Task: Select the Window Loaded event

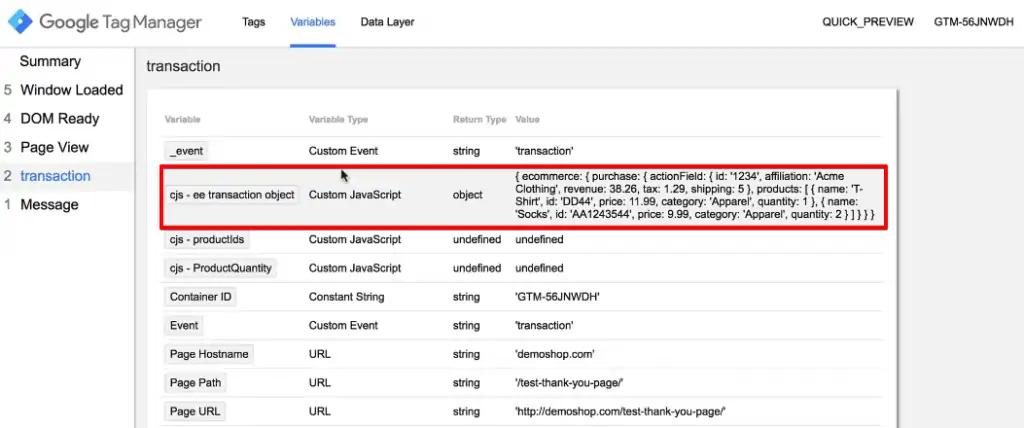Action: coord(71,90)
